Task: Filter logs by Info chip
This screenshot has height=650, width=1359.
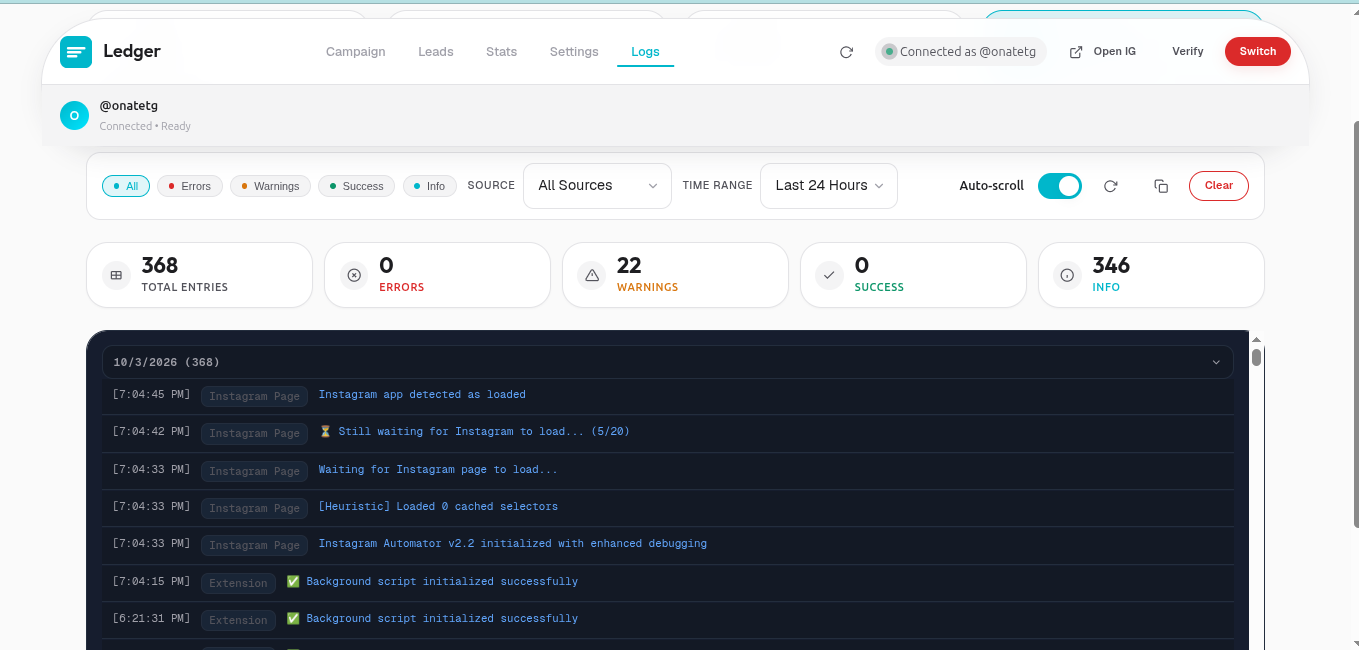Action: [430, 186]
